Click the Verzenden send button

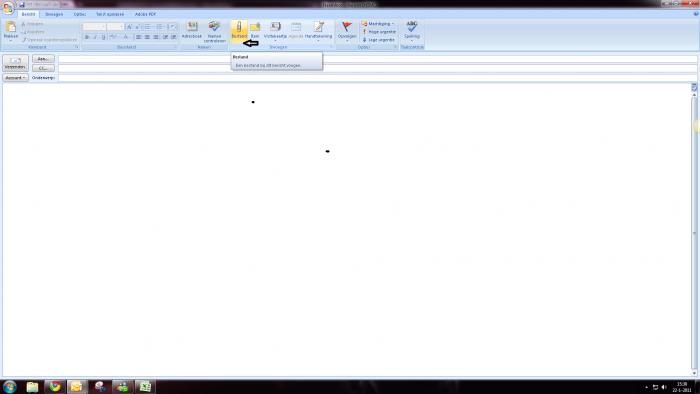[x=15, y=63]
